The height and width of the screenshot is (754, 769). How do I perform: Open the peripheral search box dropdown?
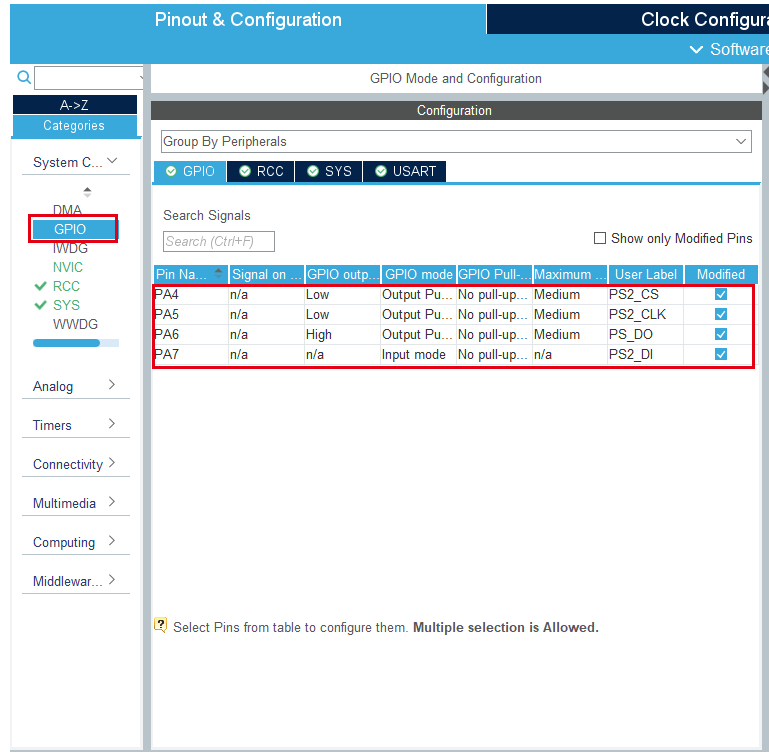click(x=141, y=78)
